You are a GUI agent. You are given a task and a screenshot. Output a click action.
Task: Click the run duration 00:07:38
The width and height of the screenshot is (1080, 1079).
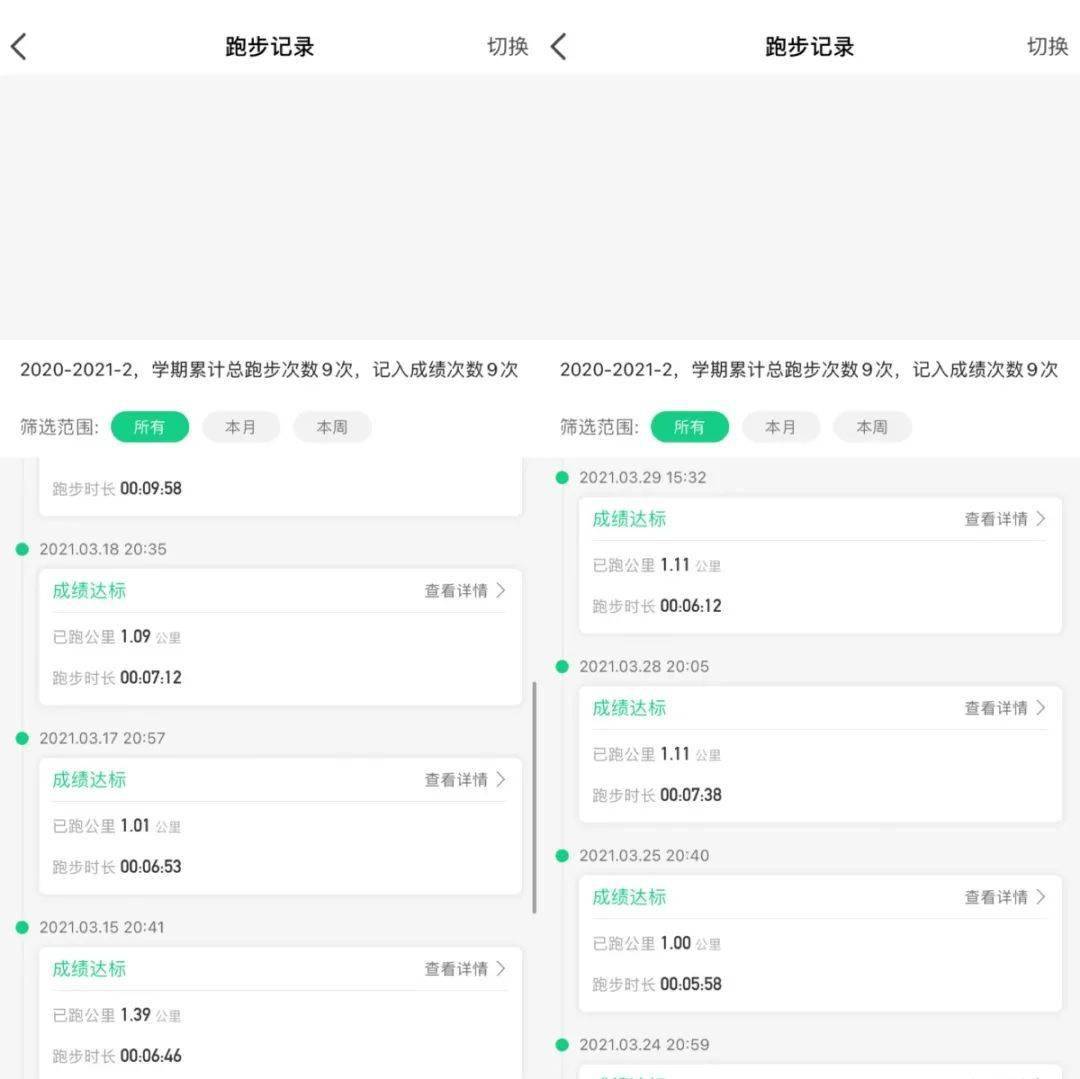[x=691, y=795]
